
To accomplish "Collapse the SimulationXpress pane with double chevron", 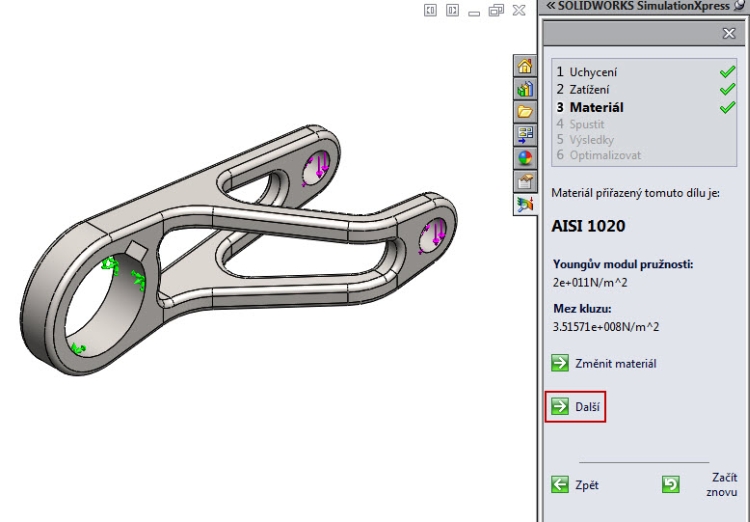I will point(551,6).
